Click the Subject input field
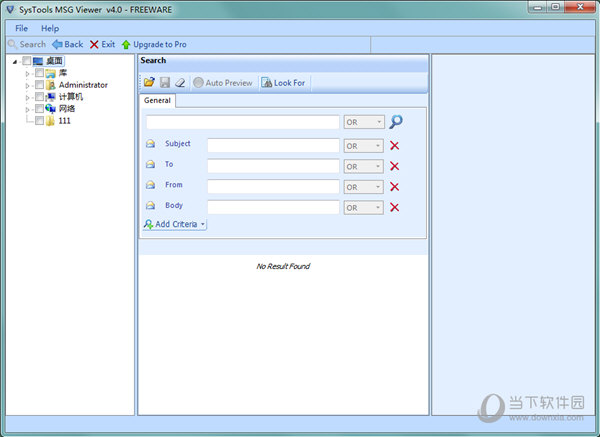Image resolution: width=600 pixels, height=437 pixels. [x=273, y=146]
